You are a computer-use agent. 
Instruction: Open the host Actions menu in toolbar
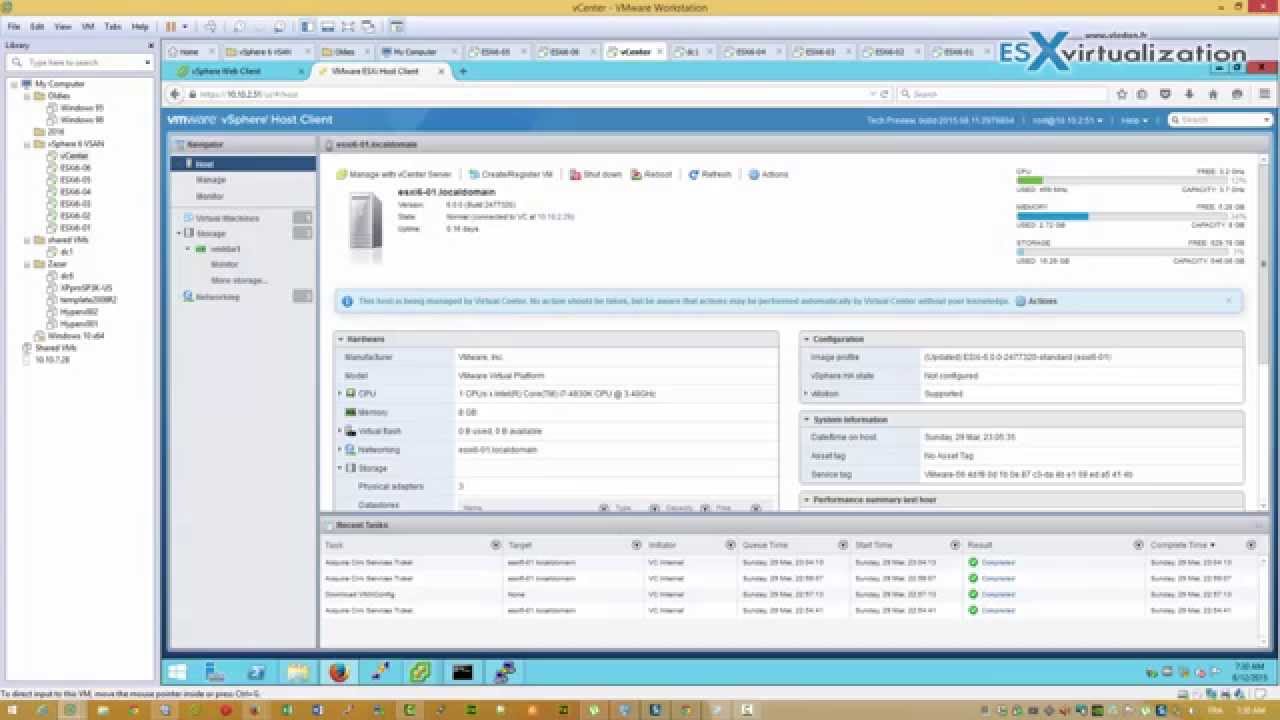pyautogui.click(x=769, y=174)
